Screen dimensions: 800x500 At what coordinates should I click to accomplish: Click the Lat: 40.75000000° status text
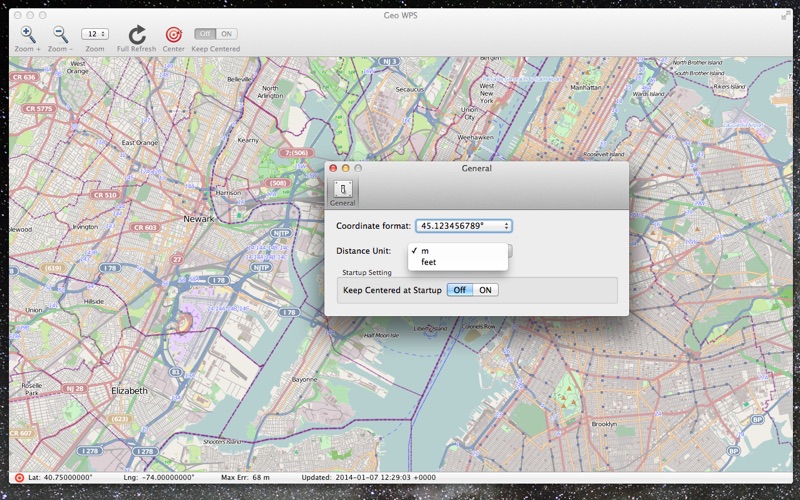pos(60,478)
